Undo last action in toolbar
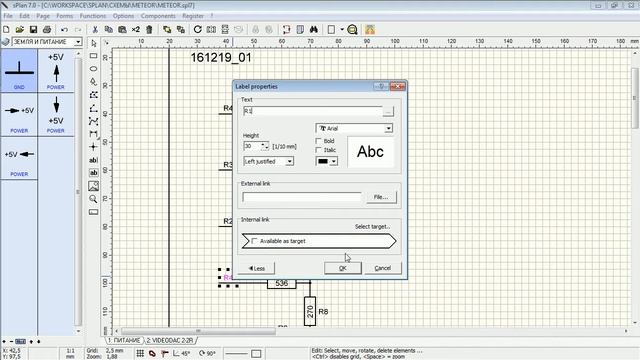640x360 pixels. tap(64, 29)
